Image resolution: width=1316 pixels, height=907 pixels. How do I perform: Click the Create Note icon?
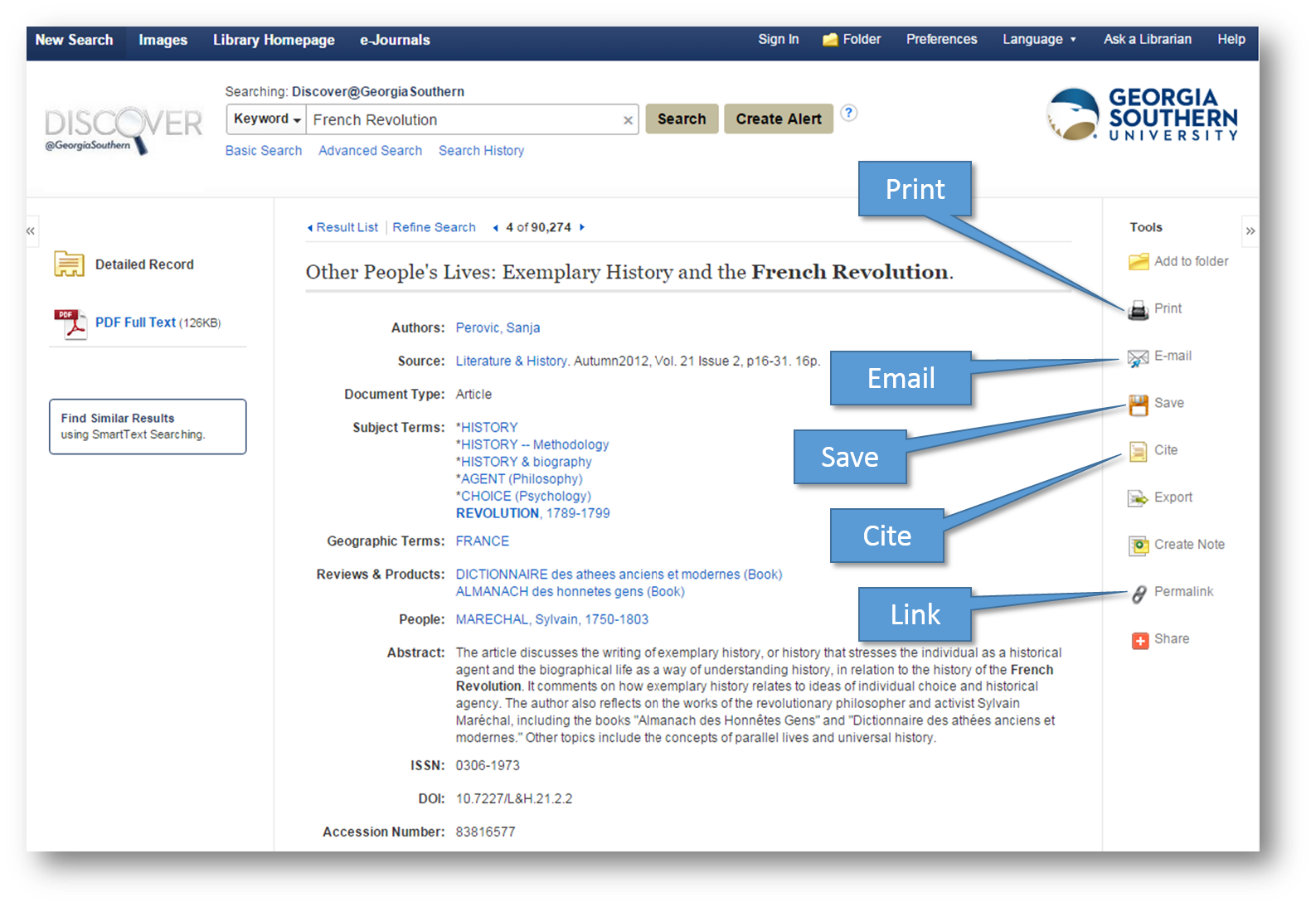[1139, 546]
